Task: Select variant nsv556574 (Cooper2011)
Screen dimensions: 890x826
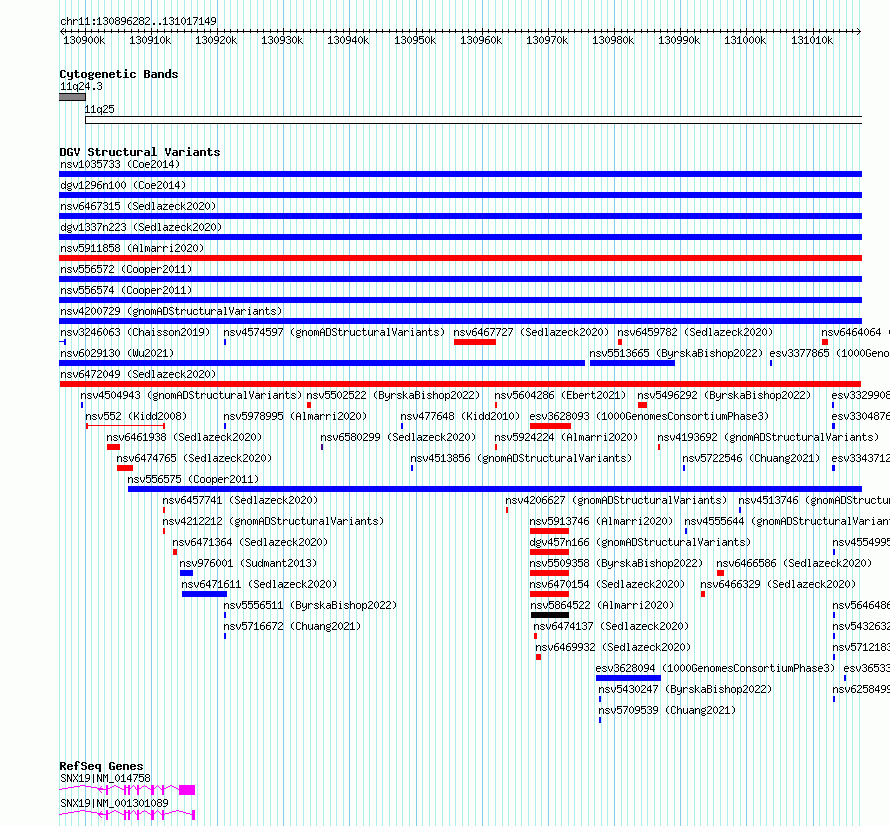Action: [x=460, y=300]
